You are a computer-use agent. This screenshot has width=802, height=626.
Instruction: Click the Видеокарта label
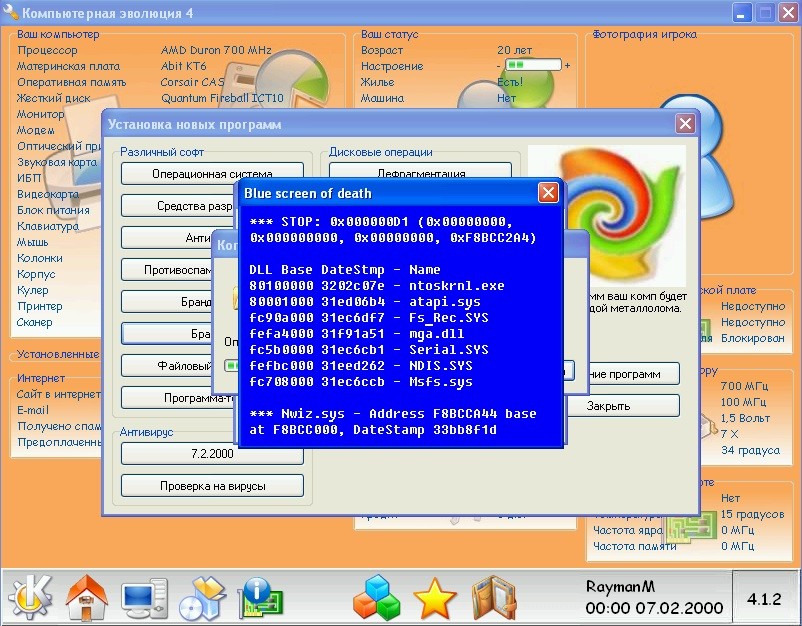pyautogui.click(x=48, y=194)
